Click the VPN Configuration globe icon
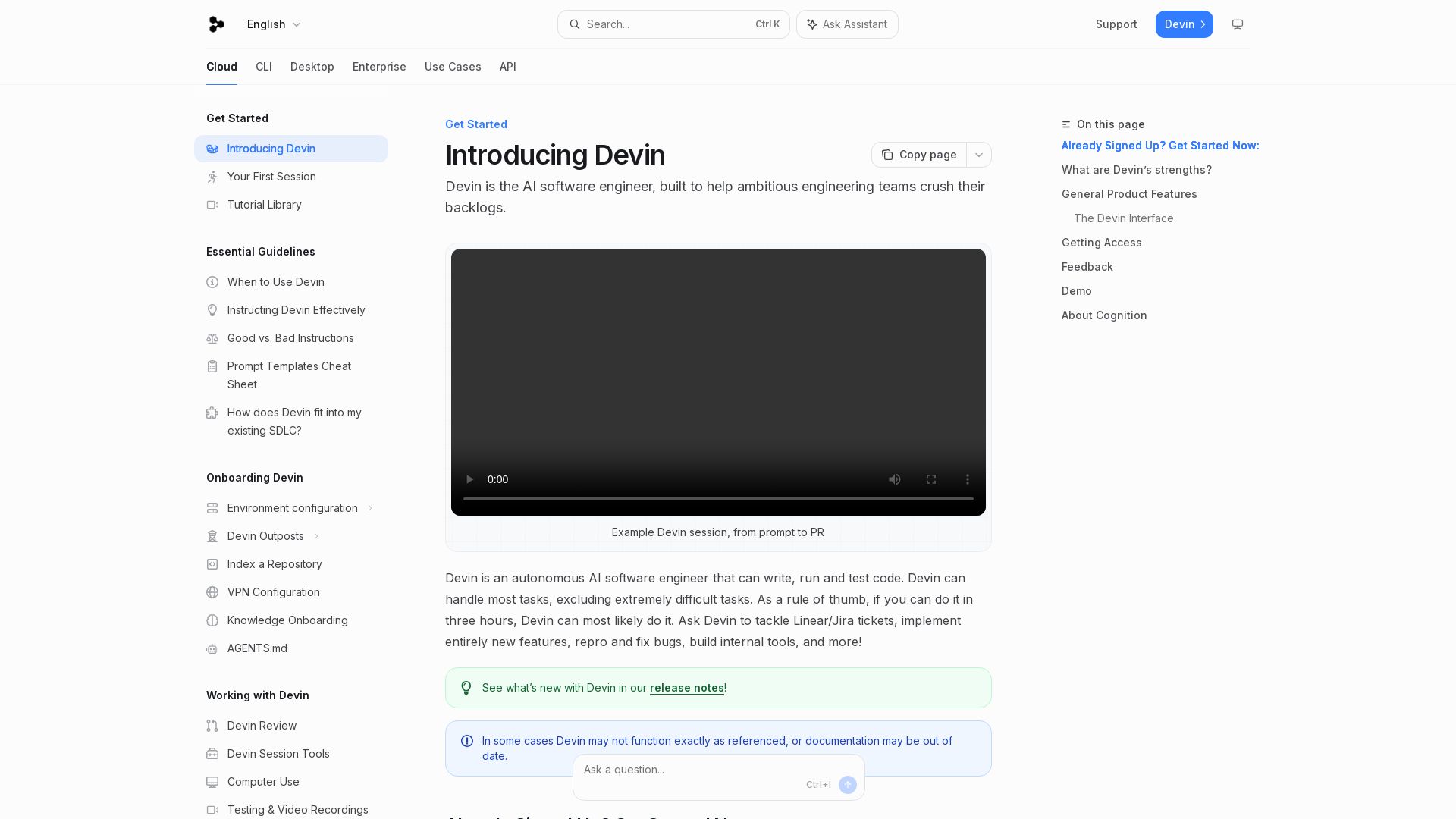1456x819 pixels. tap(212, 592)
